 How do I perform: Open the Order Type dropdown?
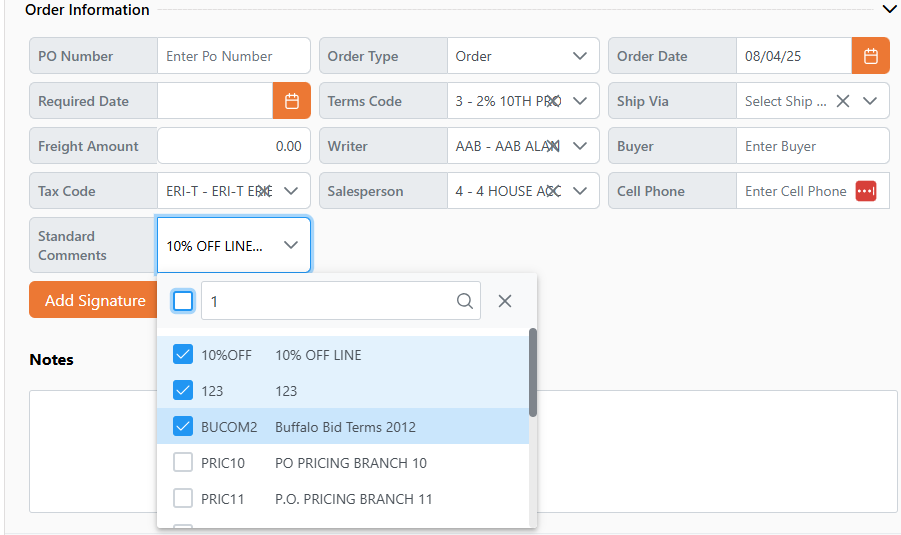(x=522, y=56)
